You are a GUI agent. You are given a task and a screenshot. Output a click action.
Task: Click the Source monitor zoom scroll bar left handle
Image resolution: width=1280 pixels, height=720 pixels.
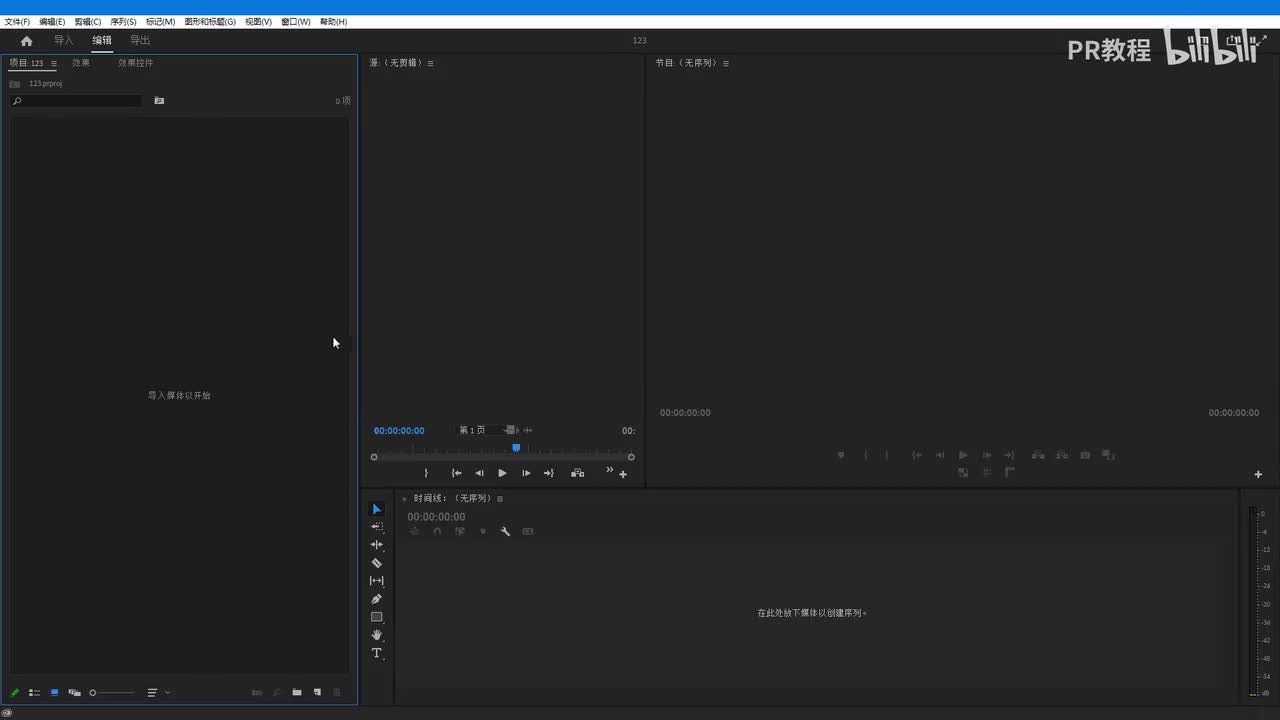[374, 457]
